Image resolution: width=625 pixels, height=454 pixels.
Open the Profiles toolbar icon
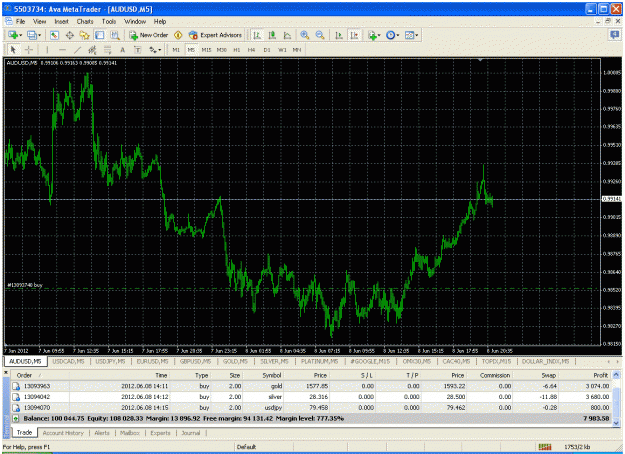[x=31, y=35]
